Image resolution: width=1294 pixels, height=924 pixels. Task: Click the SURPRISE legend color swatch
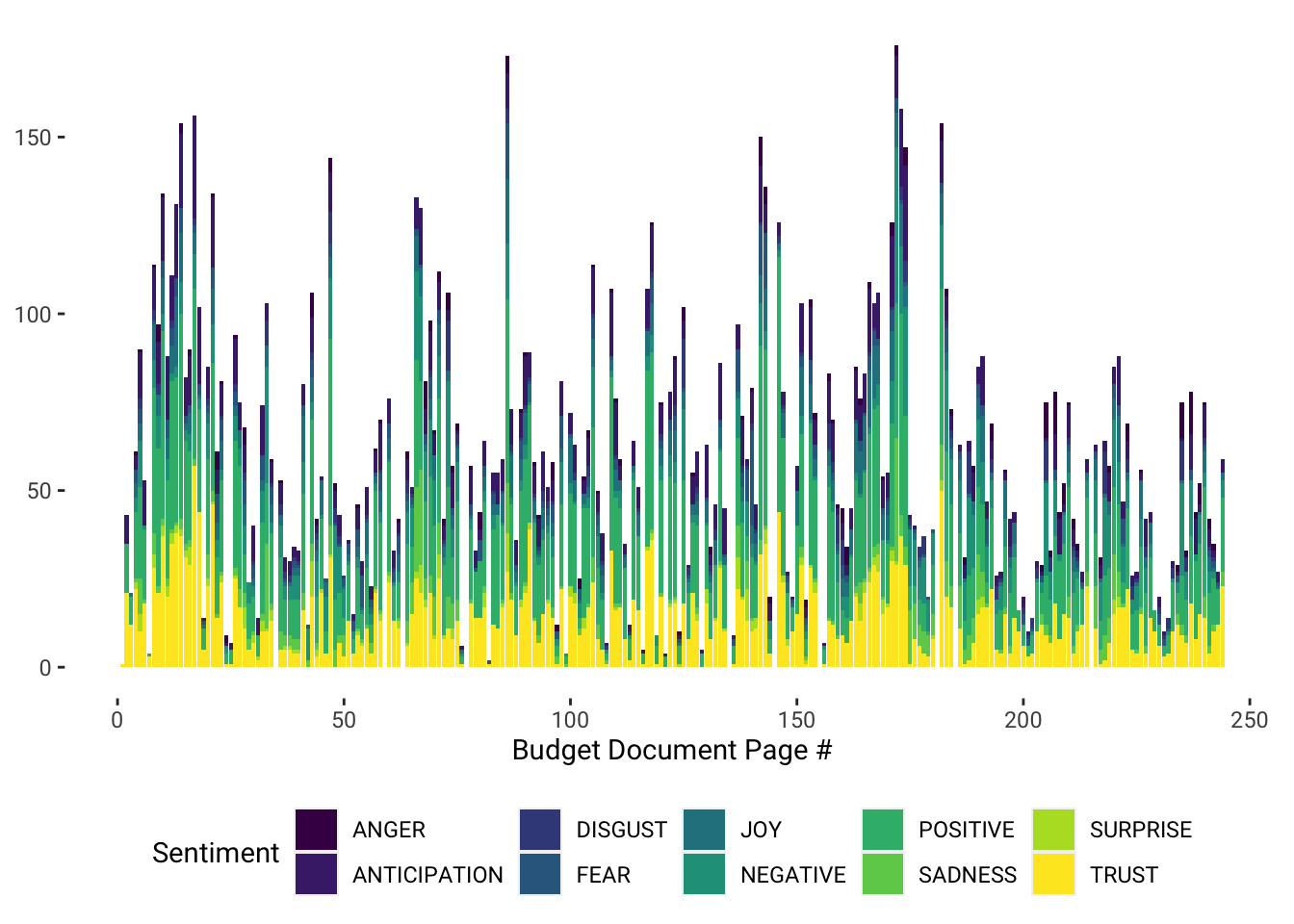pyautogui.click(x=1053, y=830)
